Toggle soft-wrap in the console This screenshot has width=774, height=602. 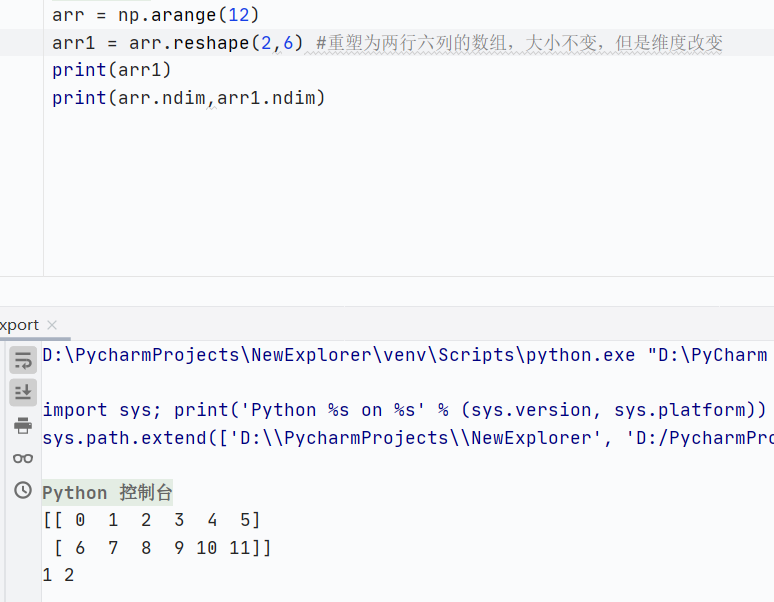(x=22, y=361)
